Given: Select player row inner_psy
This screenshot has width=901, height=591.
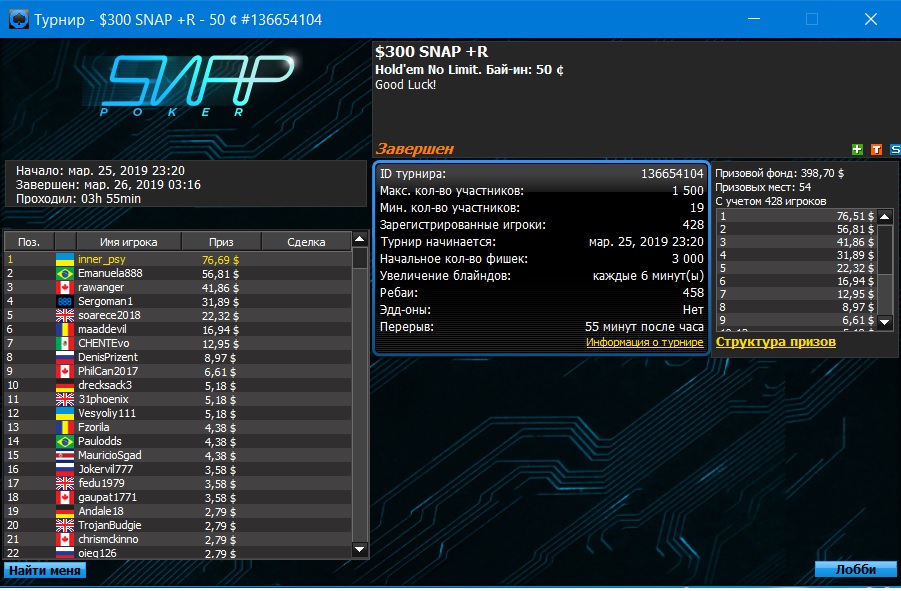Looking at the screenshot, I should (178, 260).
